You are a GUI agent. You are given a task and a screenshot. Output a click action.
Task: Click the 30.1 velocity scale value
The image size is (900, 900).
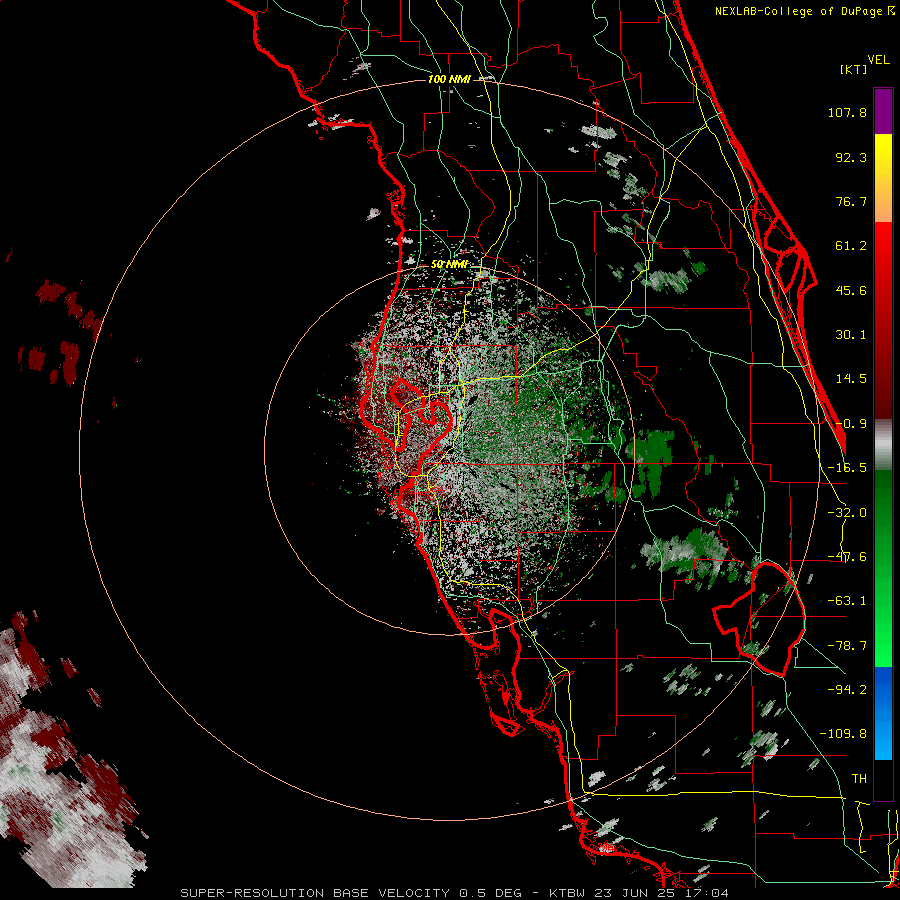click(x=851, y=335)
